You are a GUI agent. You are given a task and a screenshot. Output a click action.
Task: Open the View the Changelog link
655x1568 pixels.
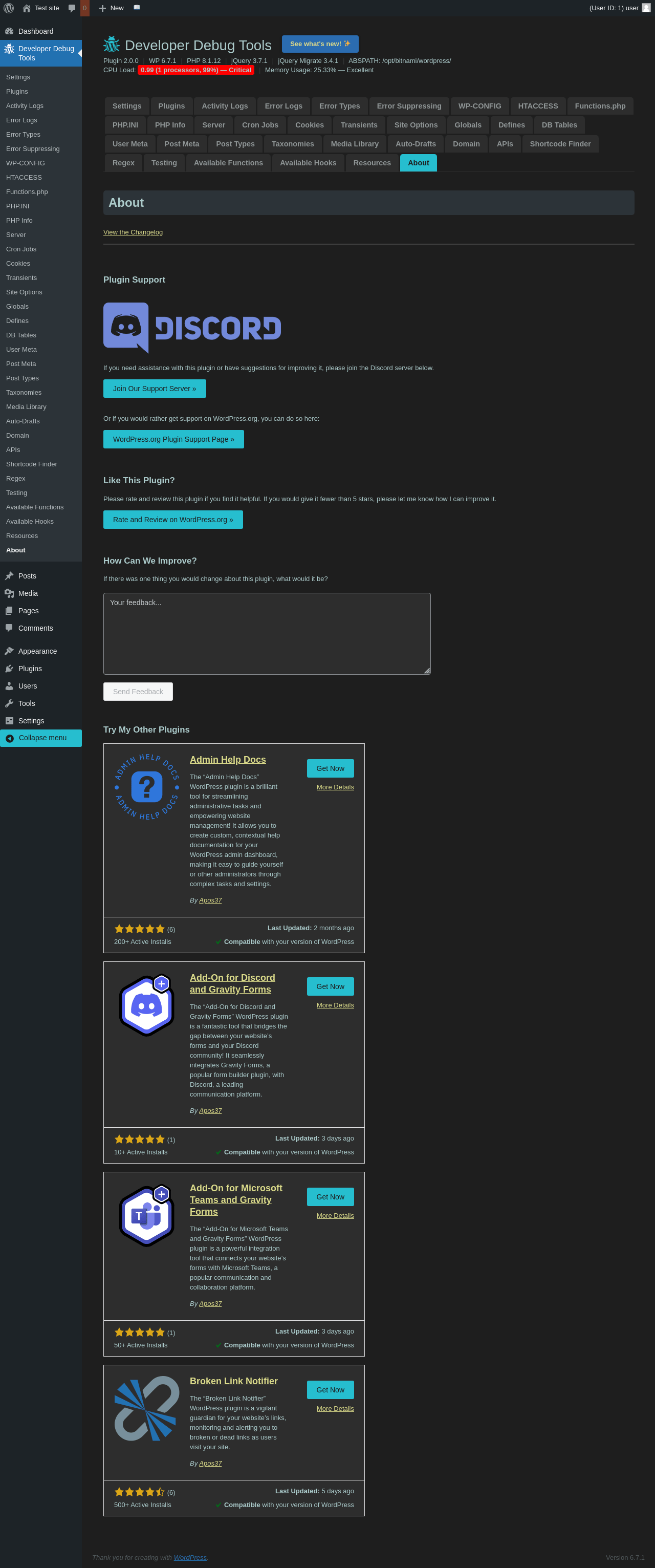tap(133, 232)
